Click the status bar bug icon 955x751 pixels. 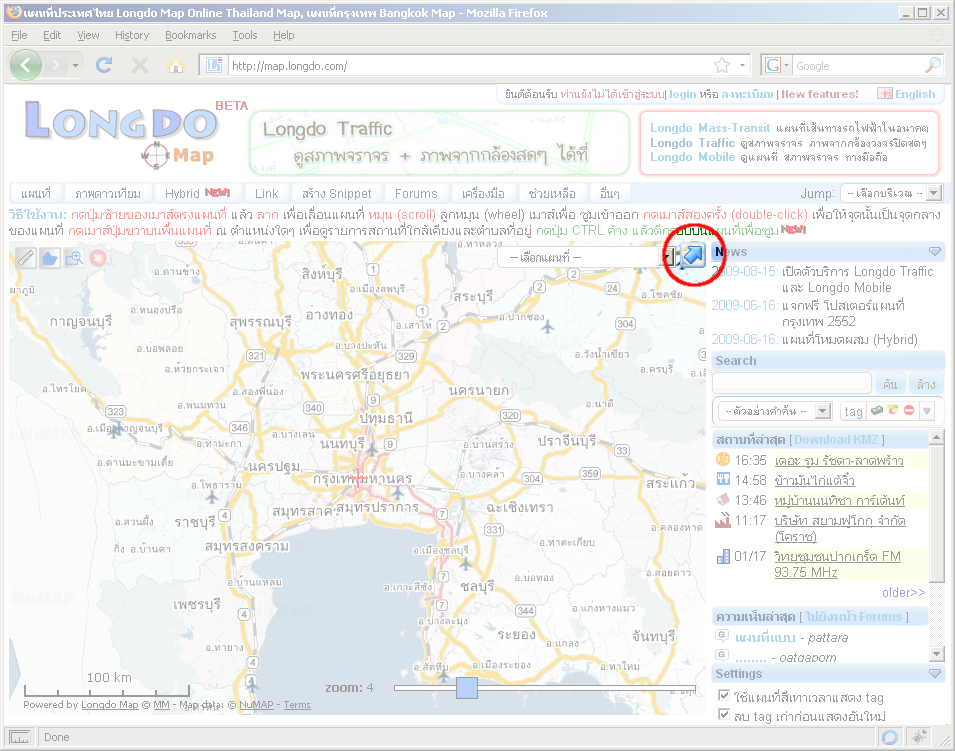[x=919, y=737]
